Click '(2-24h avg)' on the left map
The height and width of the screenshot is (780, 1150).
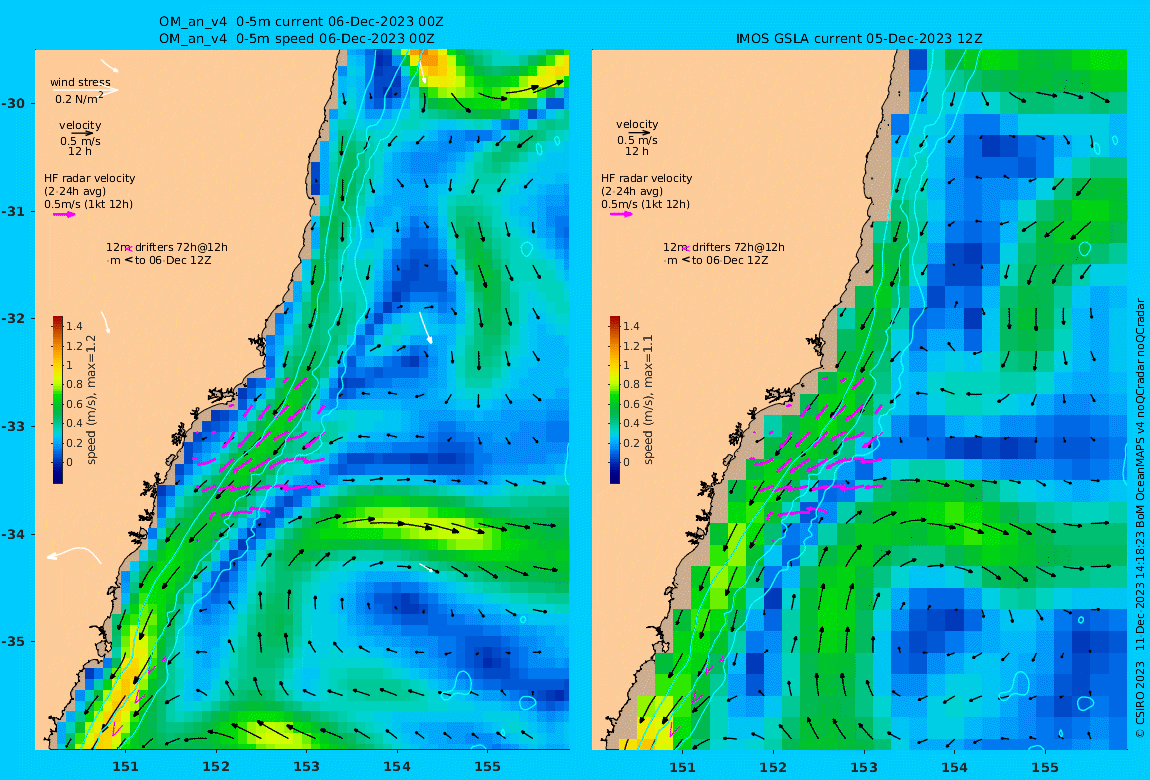(x=75, y=191)
